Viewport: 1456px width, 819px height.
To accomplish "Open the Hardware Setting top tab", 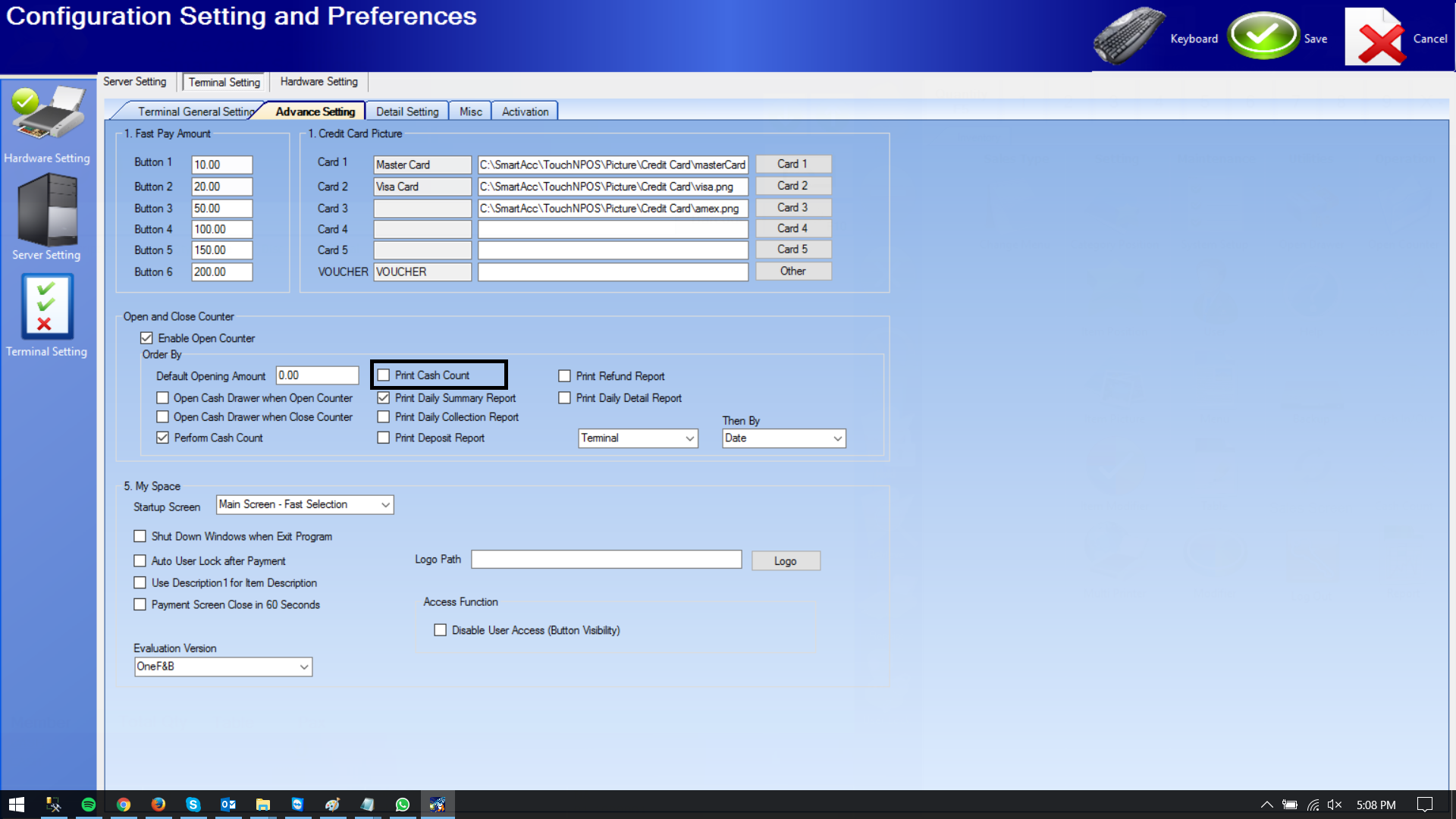I will pos(318,82).
